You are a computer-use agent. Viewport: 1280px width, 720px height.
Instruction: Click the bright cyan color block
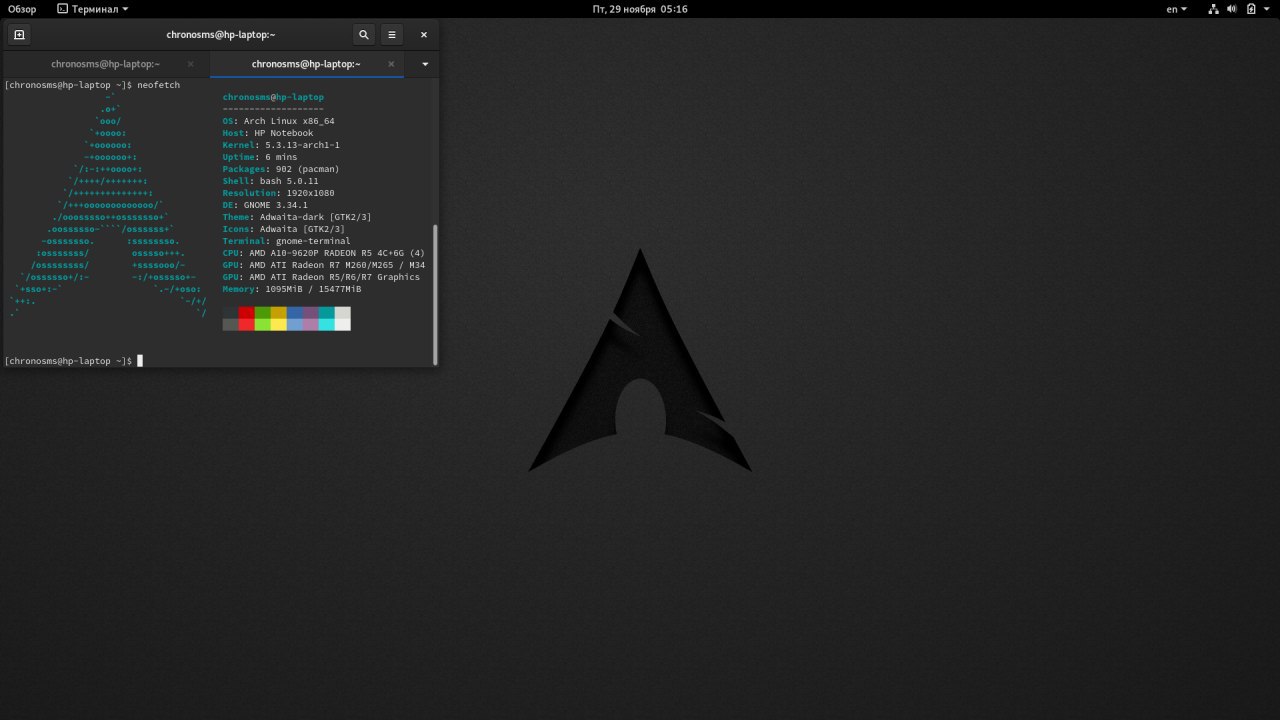point(327,324)
